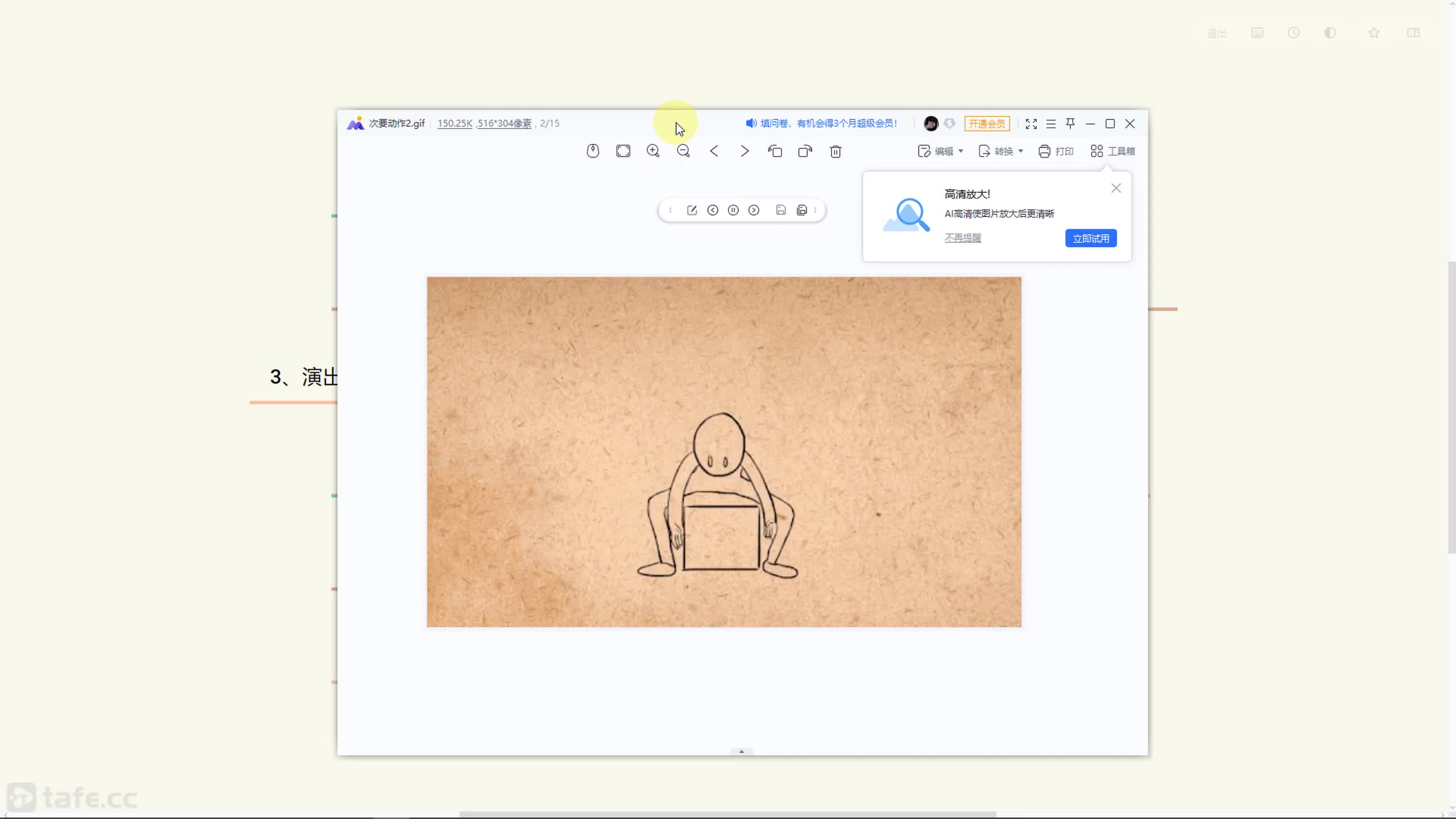The width and height of the screenshot is (1456, 819).
Task: Click the GIF toolbar right more-options dots
Action: click(816, 210)
